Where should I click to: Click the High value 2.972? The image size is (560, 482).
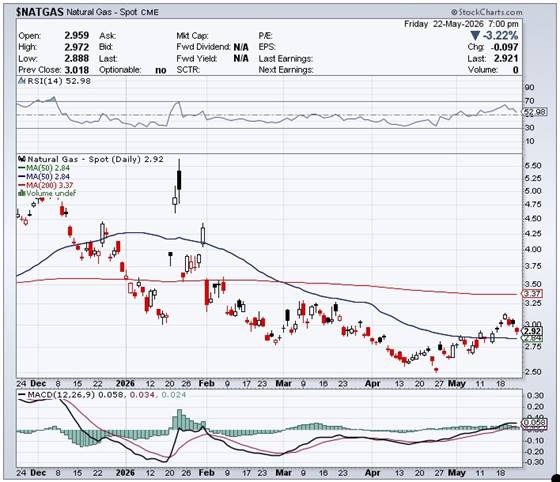tap(76, 47)
